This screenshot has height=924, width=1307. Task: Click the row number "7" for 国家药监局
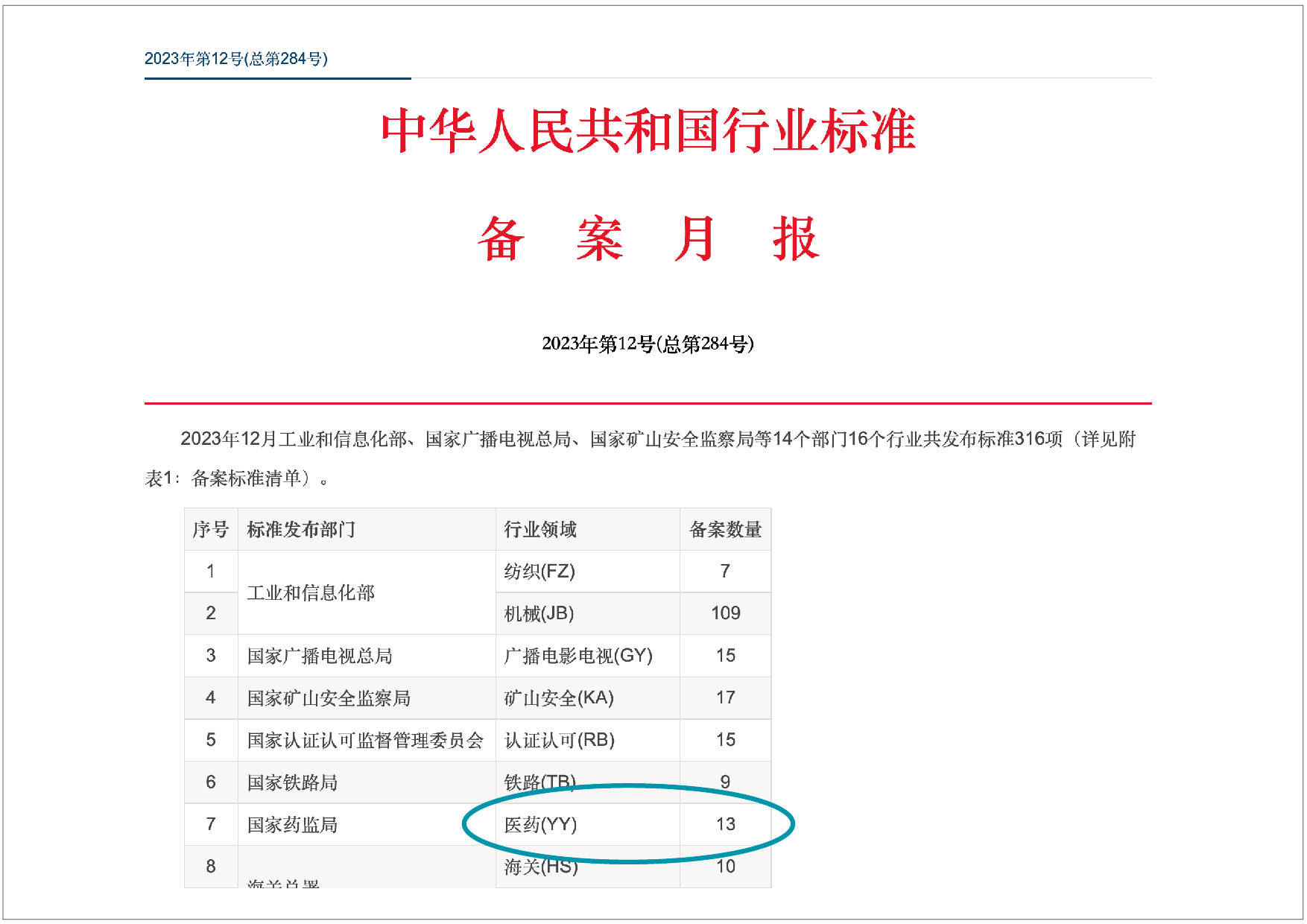pyautogui.click(x=211, y=825)
